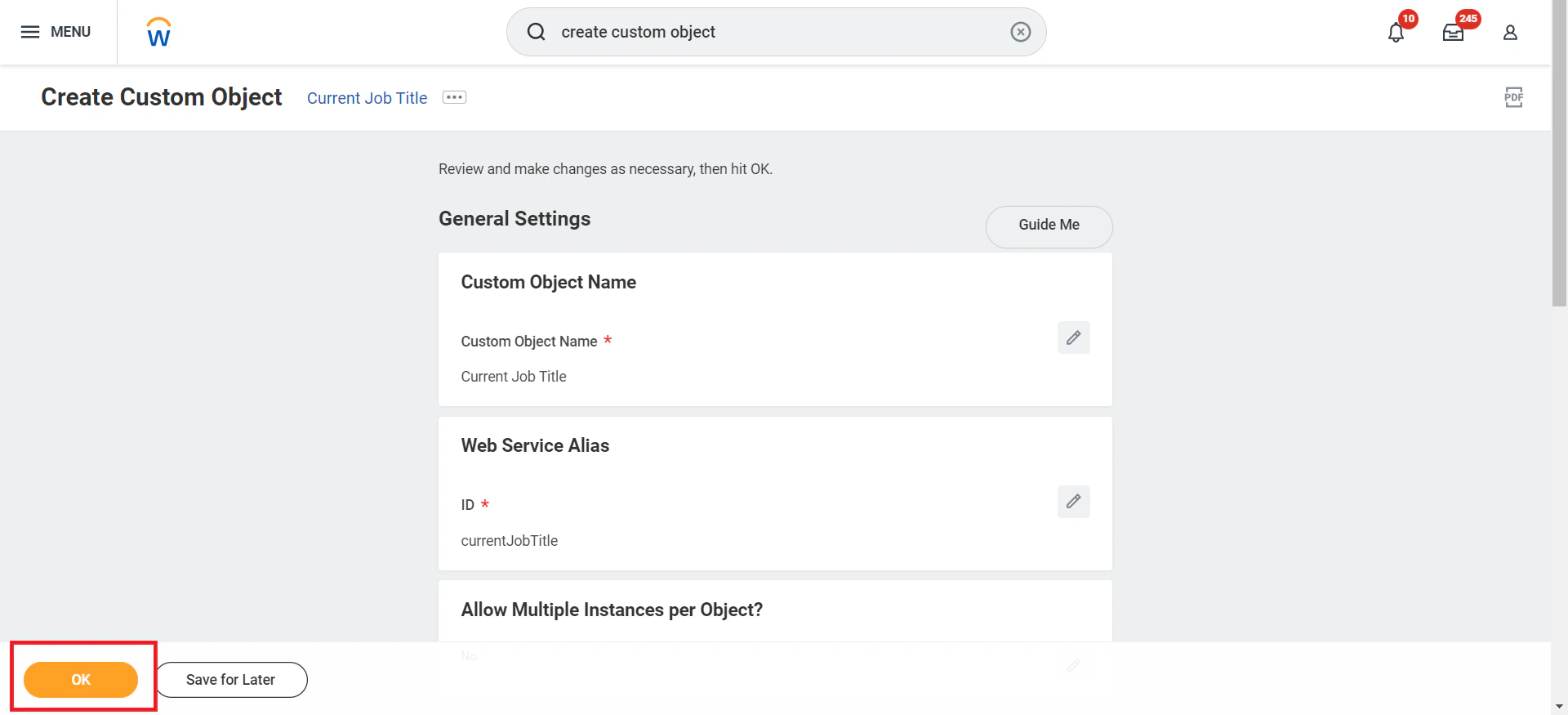Click the Workday logo home icon

tap(158, 32)
